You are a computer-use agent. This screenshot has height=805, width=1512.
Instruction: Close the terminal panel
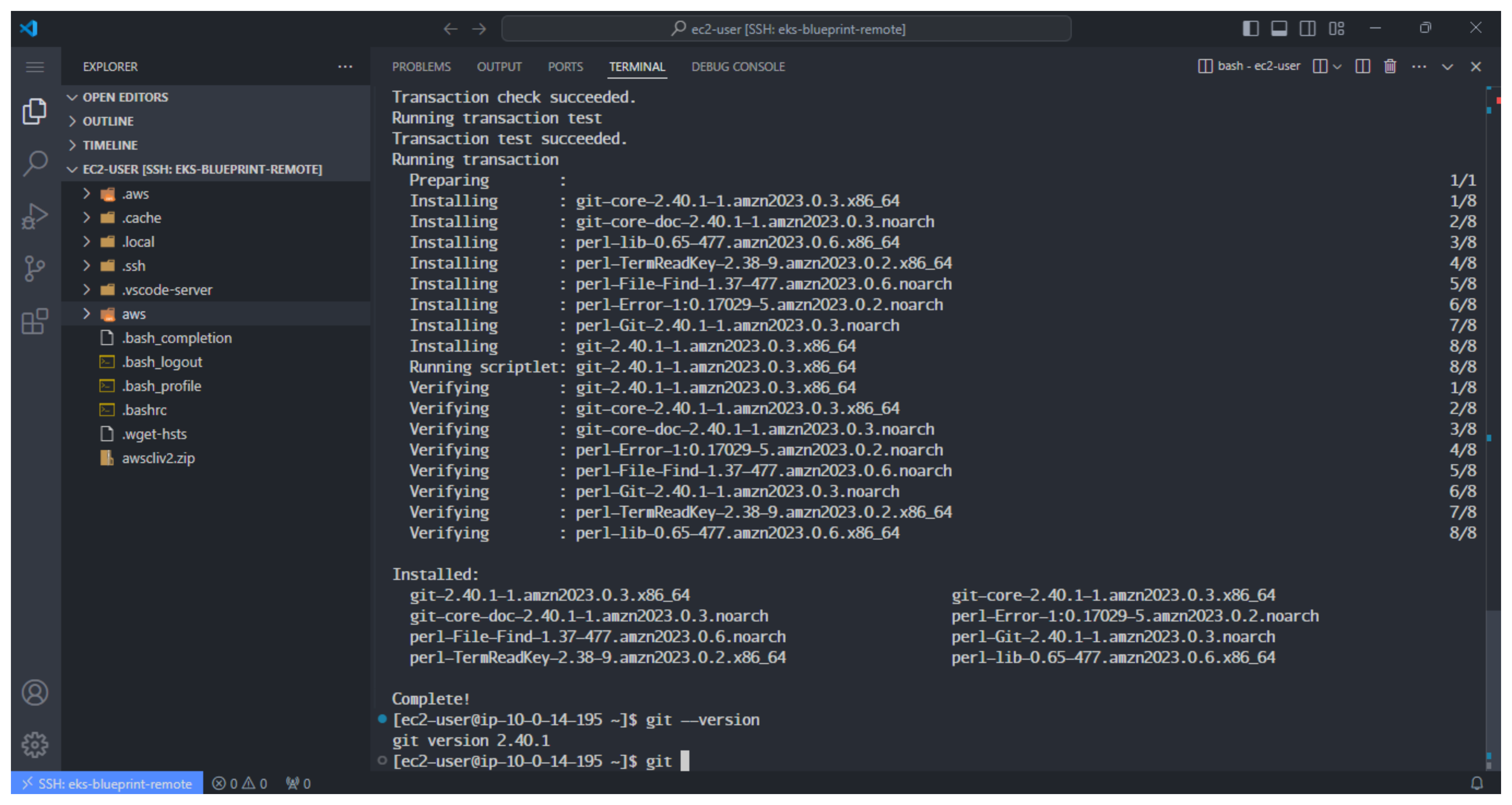[1476, 67]
